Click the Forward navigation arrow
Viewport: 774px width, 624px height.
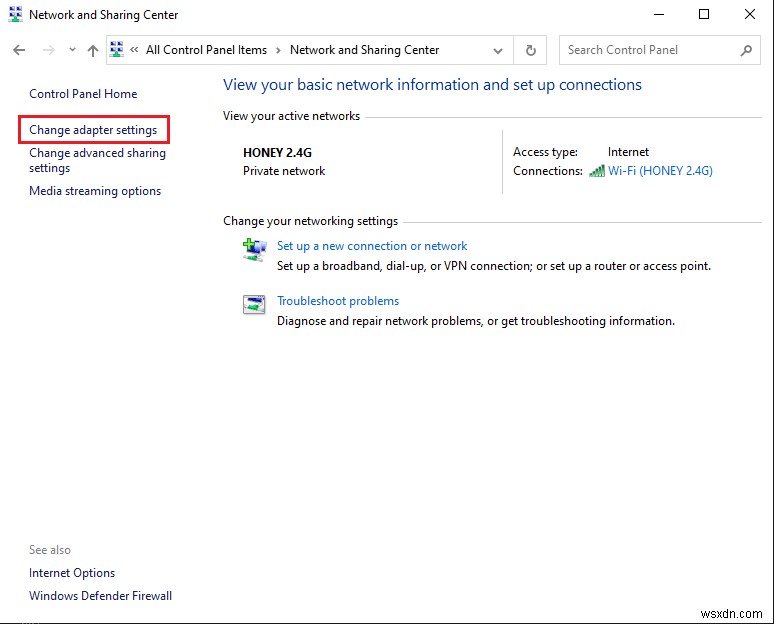pyautogui.click(x=48, y=50)
